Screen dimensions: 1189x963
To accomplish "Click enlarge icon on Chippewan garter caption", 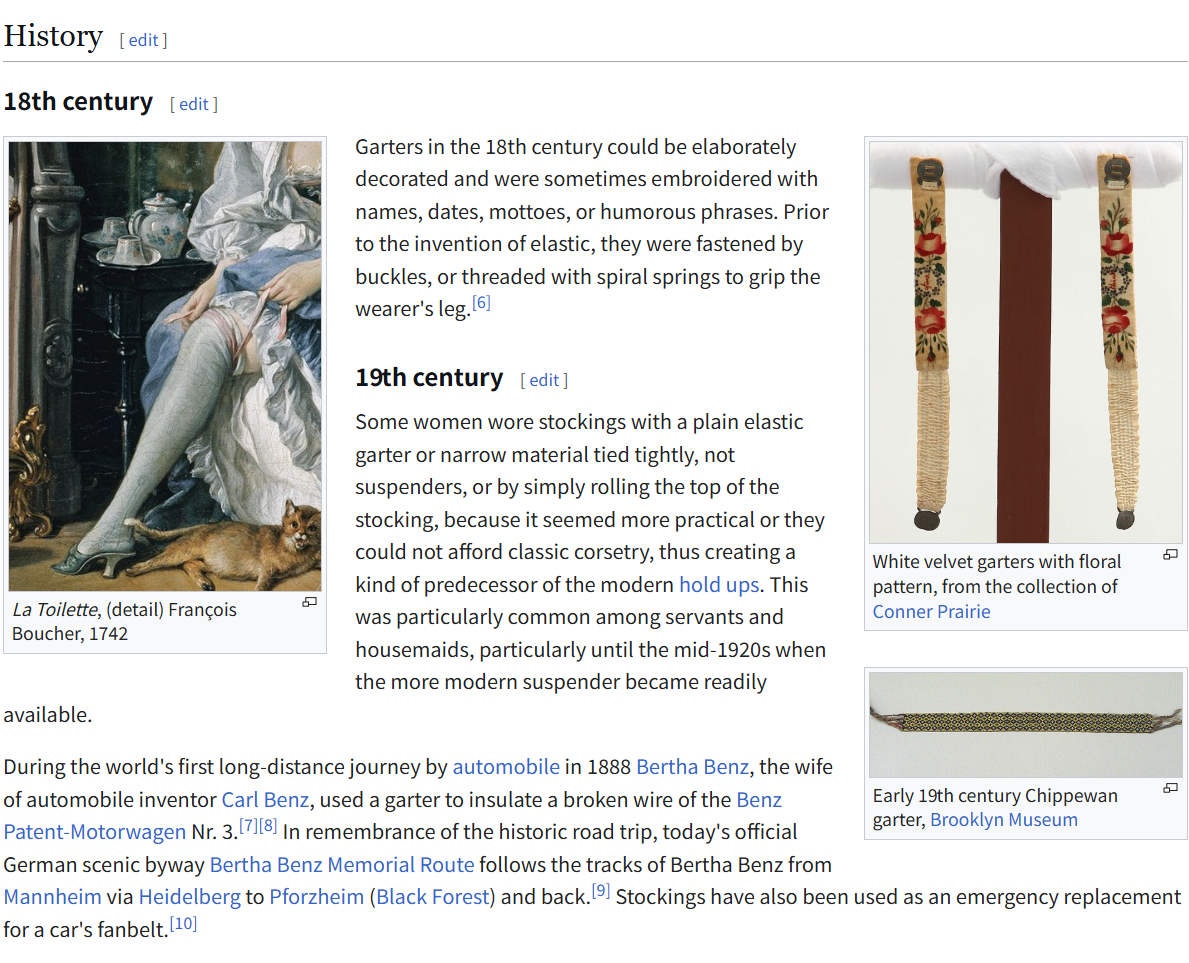I will pos(1171,788).
